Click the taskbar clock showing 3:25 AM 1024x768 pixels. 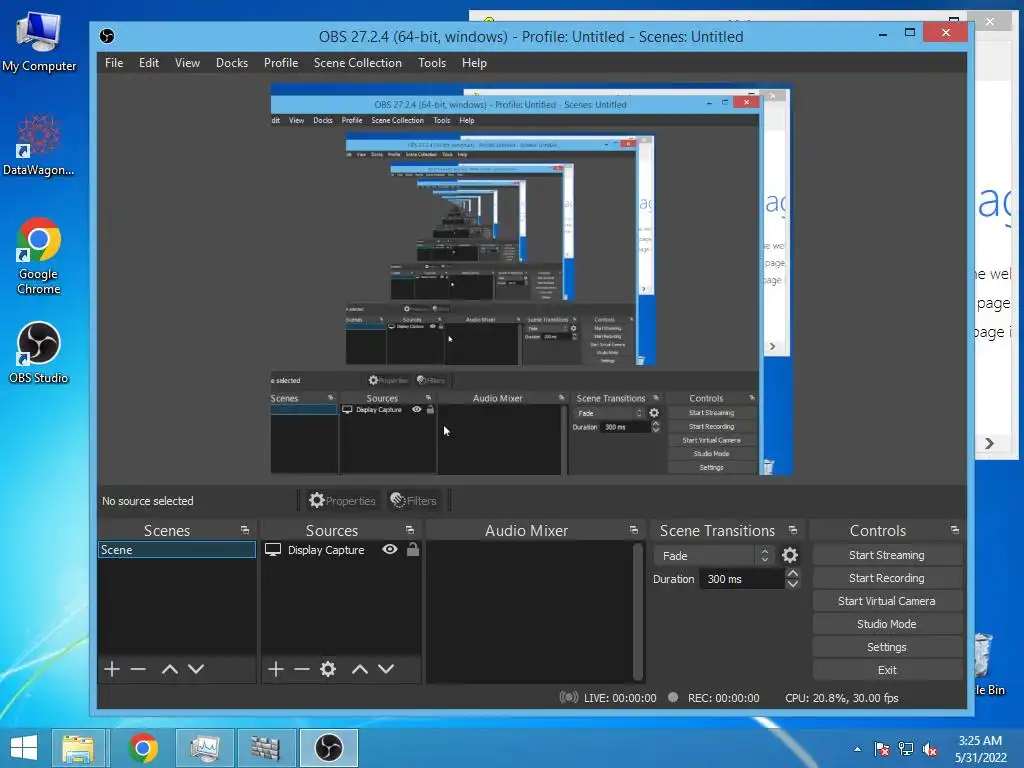[x=980, y=748]
